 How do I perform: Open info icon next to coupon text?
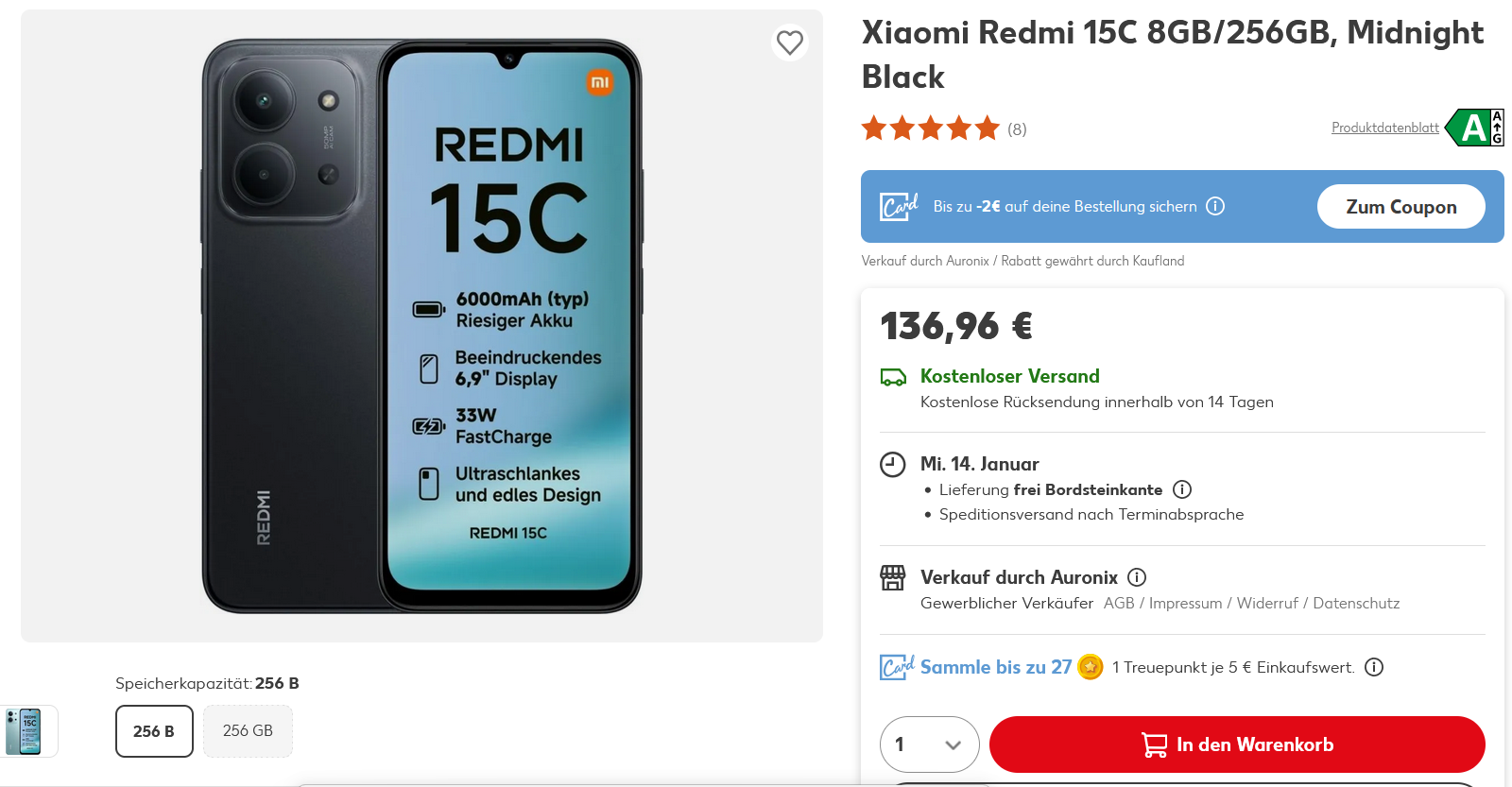[x=1215, y=206]
